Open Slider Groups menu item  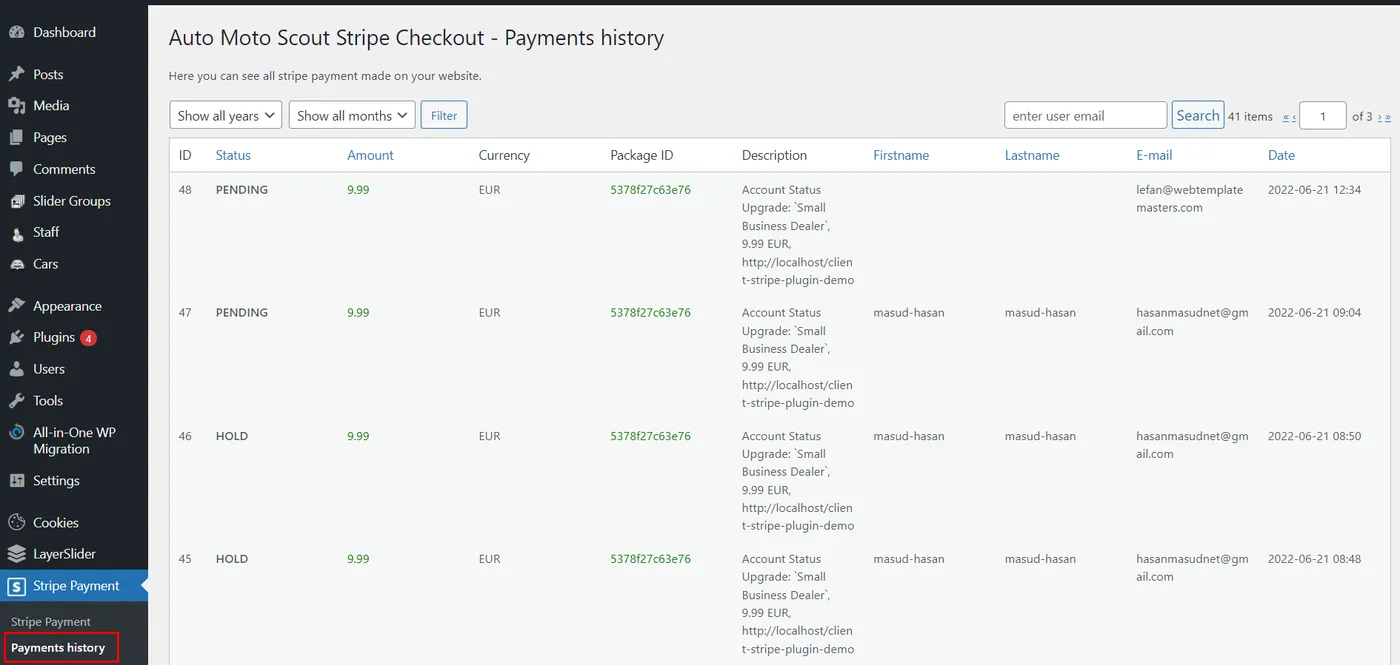[x=74, y=201]
